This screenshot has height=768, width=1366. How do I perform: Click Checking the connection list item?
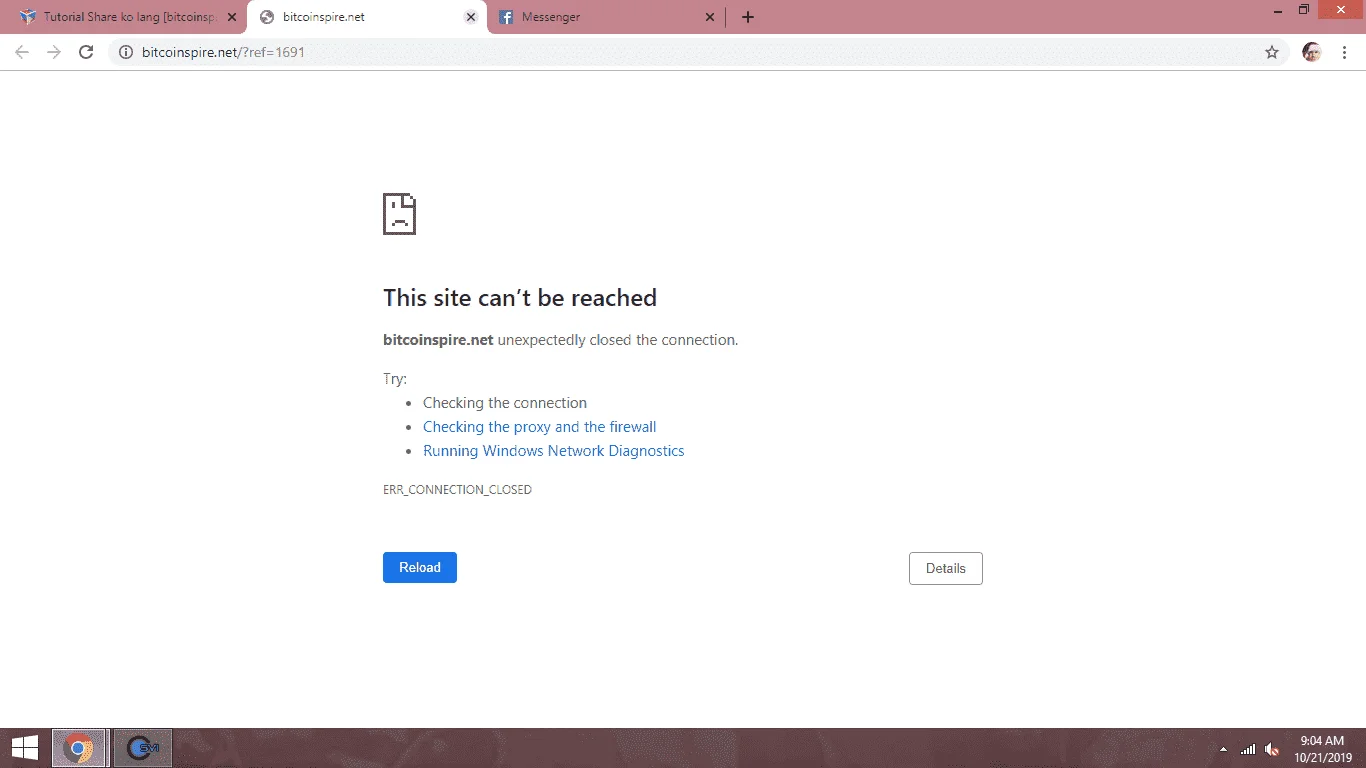(505, 403)
